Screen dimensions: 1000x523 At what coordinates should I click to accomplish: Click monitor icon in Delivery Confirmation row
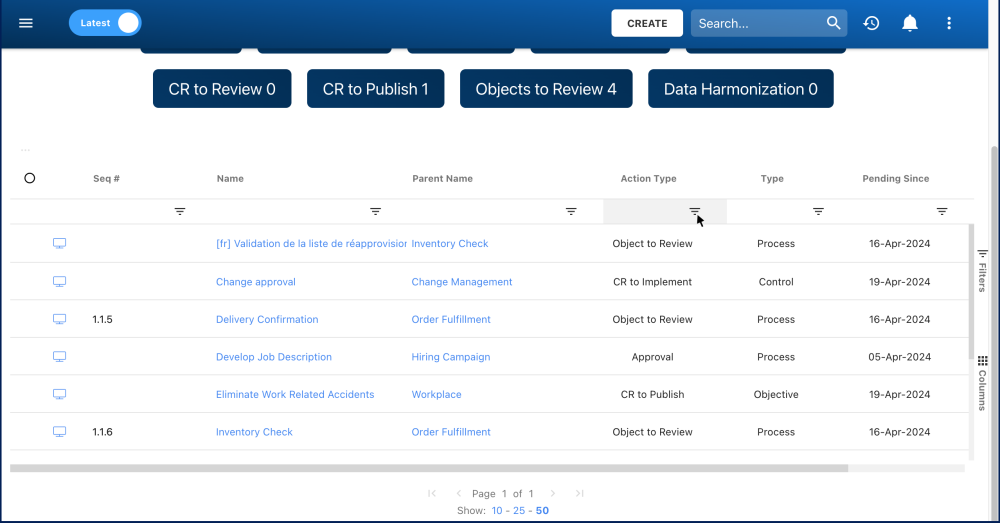(x=59, y=320)
